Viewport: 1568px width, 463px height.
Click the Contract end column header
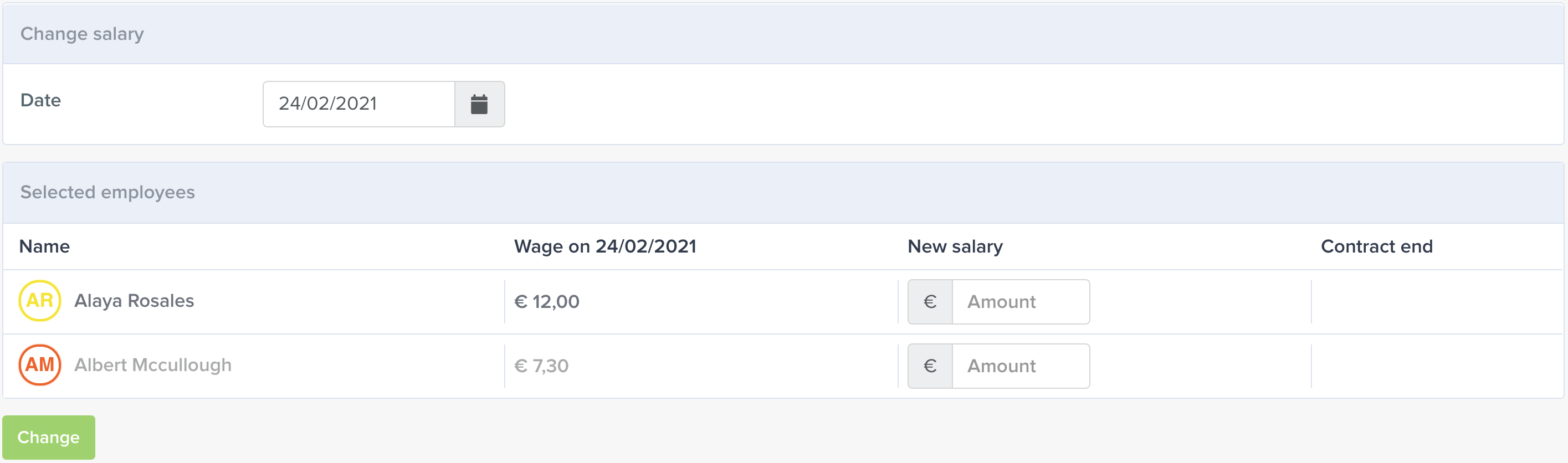point(1376,246)
